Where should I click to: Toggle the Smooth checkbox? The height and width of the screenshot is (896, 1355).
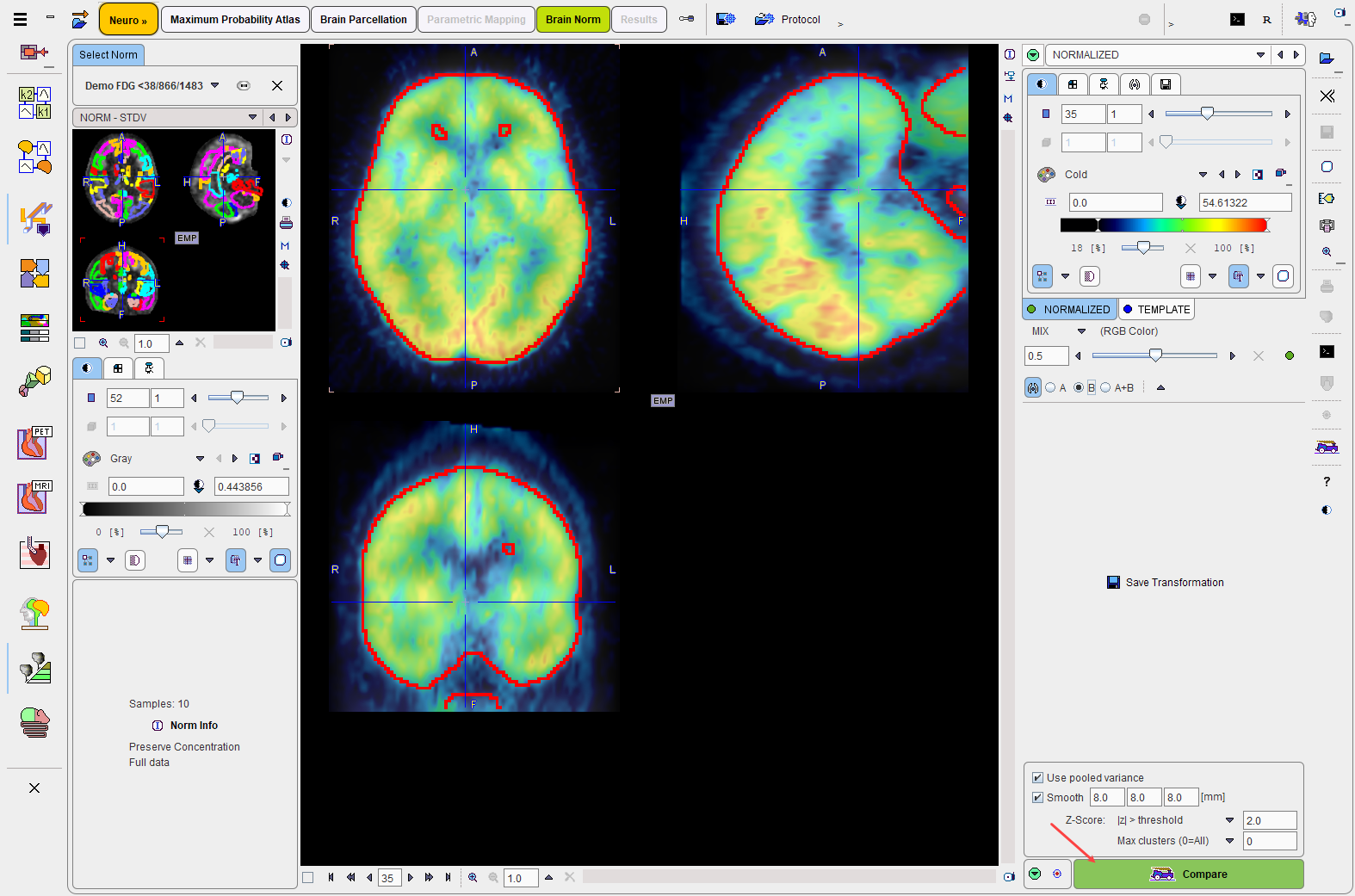(x=1037, y=798)
